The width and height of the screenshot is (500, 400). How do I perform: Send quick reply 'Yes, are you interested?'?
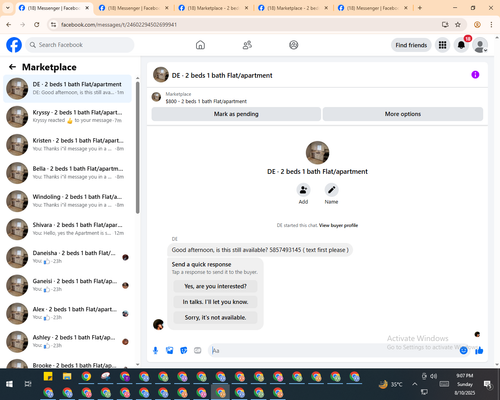(215, 286)
